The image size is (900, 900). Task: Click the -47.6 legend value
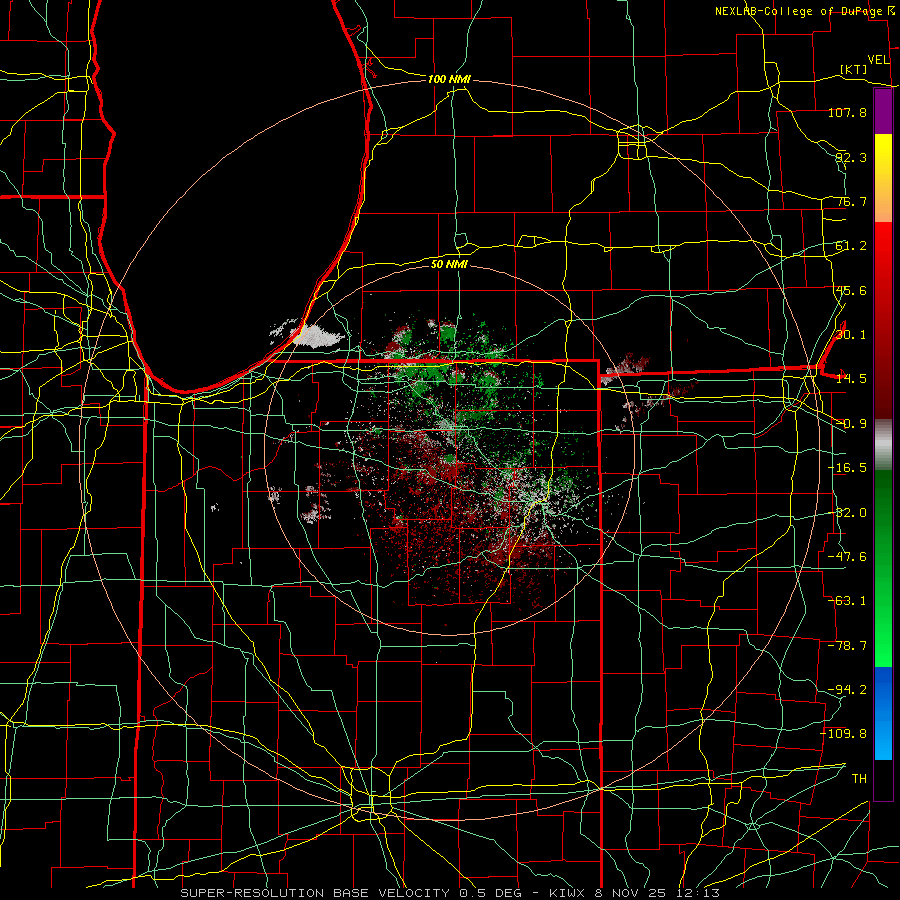click(847, 557)
